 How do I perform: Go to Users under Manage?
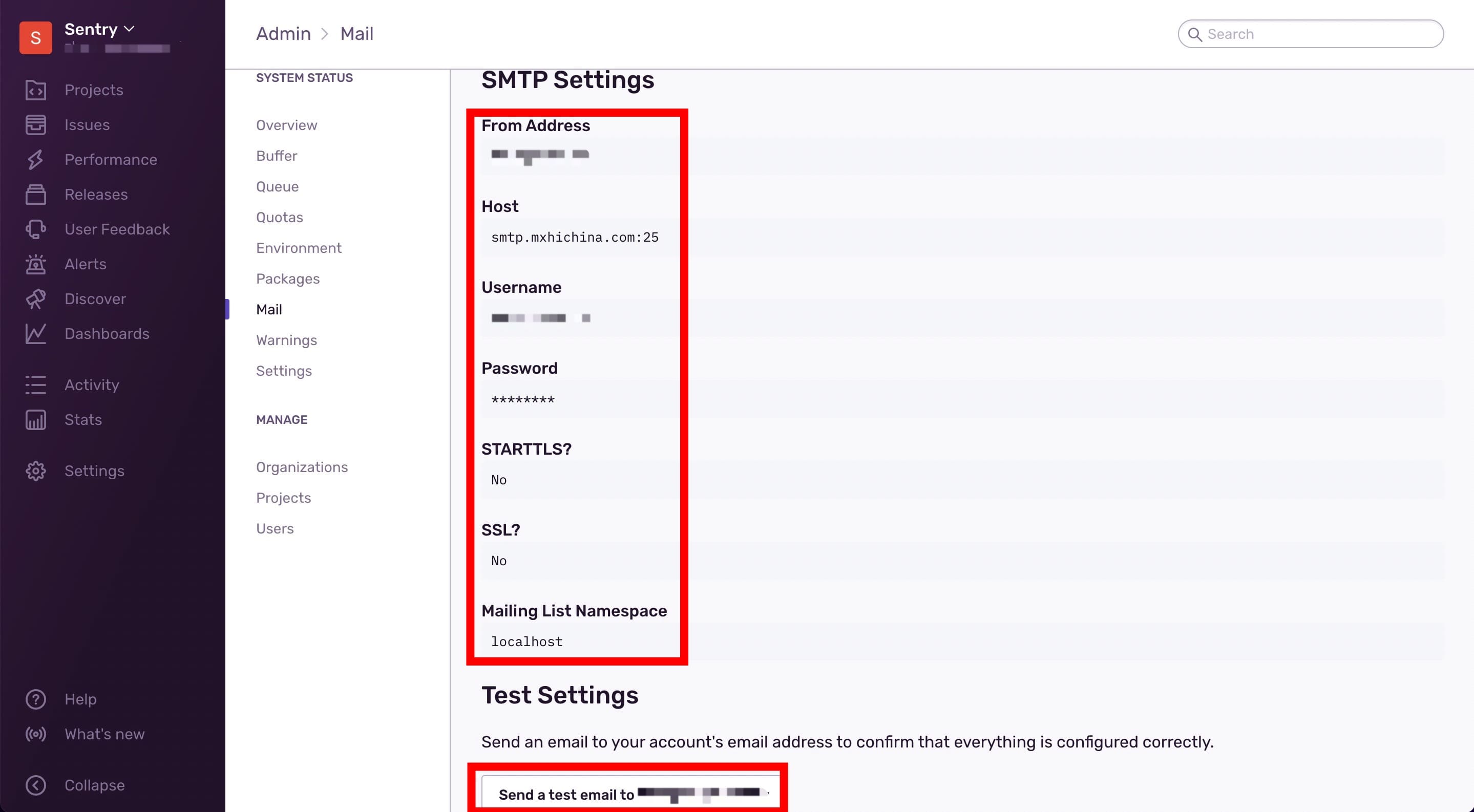coord(275,528)
